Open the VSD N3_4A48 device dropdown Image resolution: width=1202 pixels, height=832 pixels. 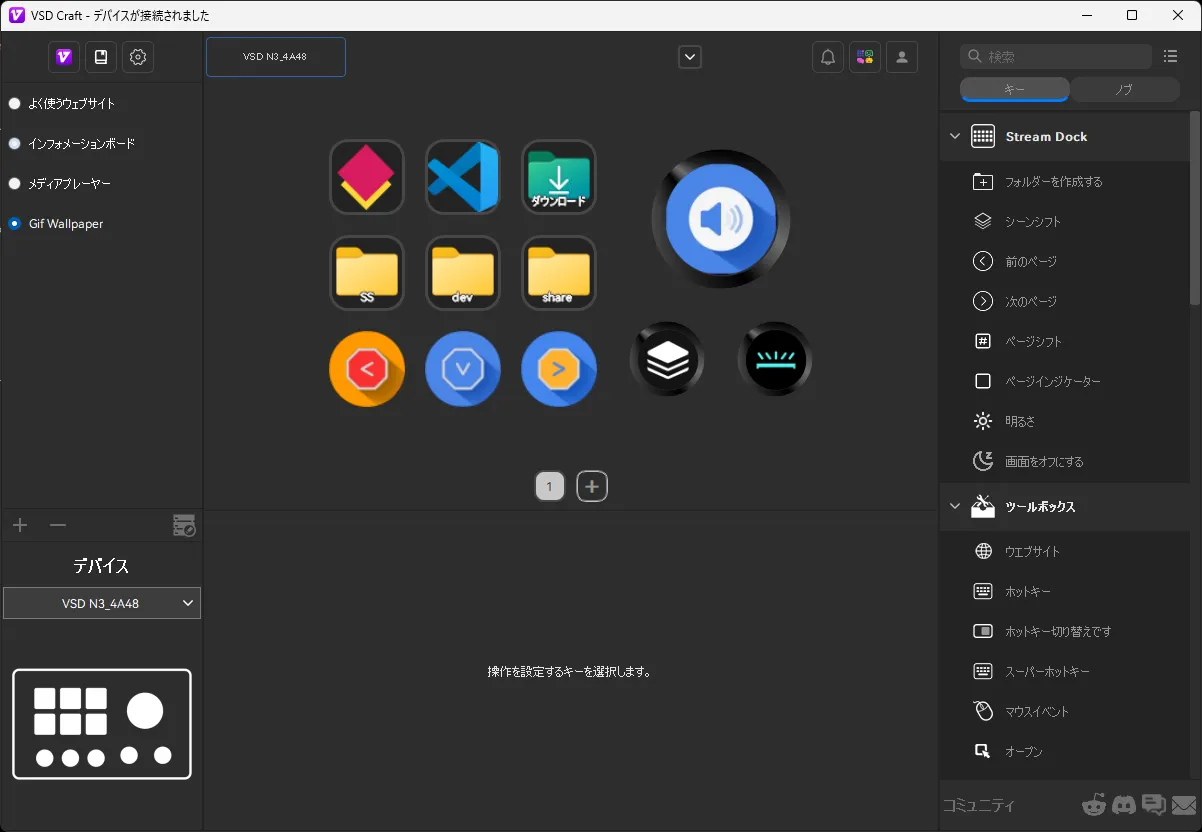tap(102, 603)
